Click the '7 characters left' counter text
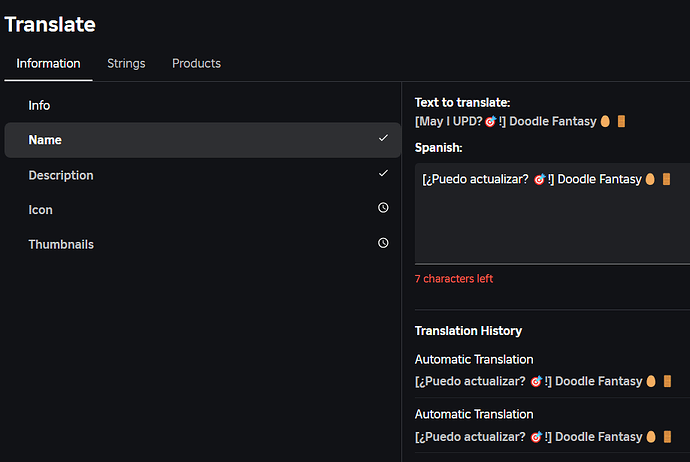Image resolution: width=690 pixels, height=462 pixels. [454, 279]
